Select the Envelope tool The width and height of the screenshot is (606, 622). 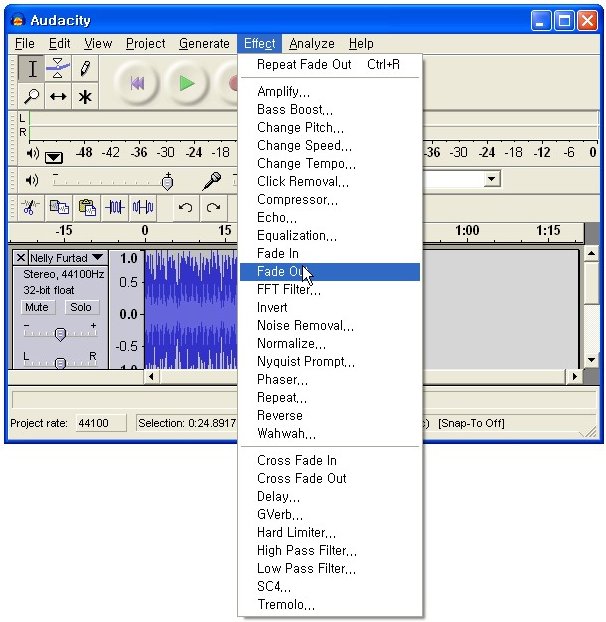[58, 68]
